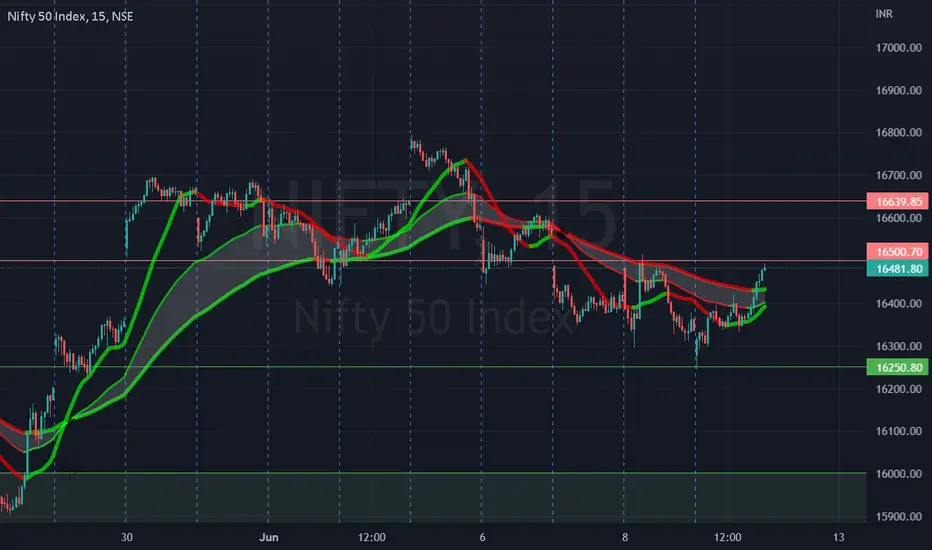
Task: Click the INR currency label
Action: [884, 14]
